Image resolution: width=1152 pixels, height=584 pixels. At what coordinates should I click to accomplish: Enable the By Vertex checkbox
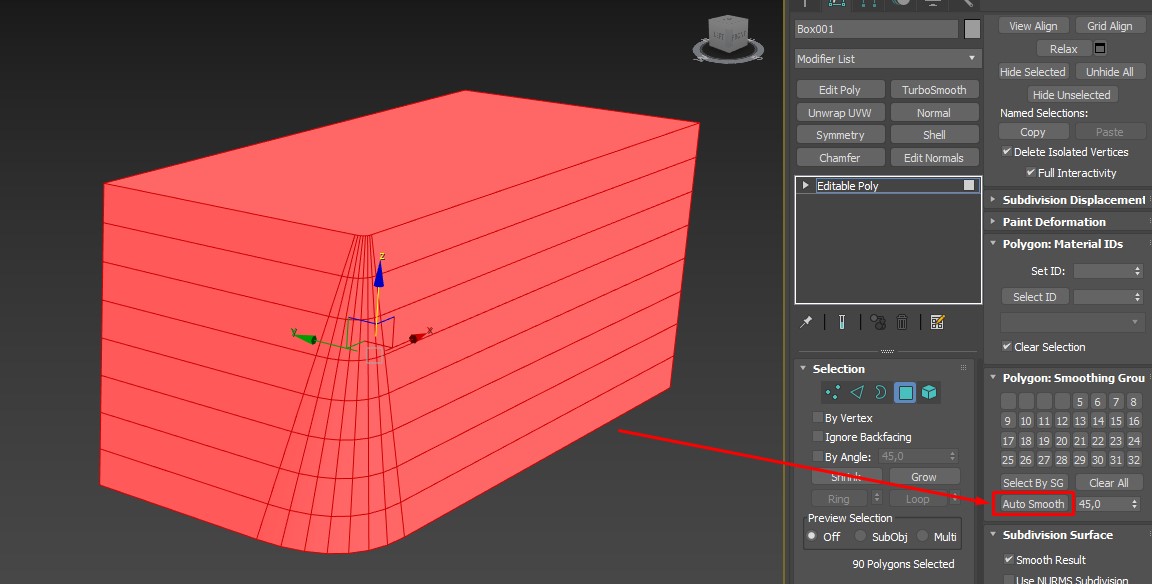click(818, 418)
